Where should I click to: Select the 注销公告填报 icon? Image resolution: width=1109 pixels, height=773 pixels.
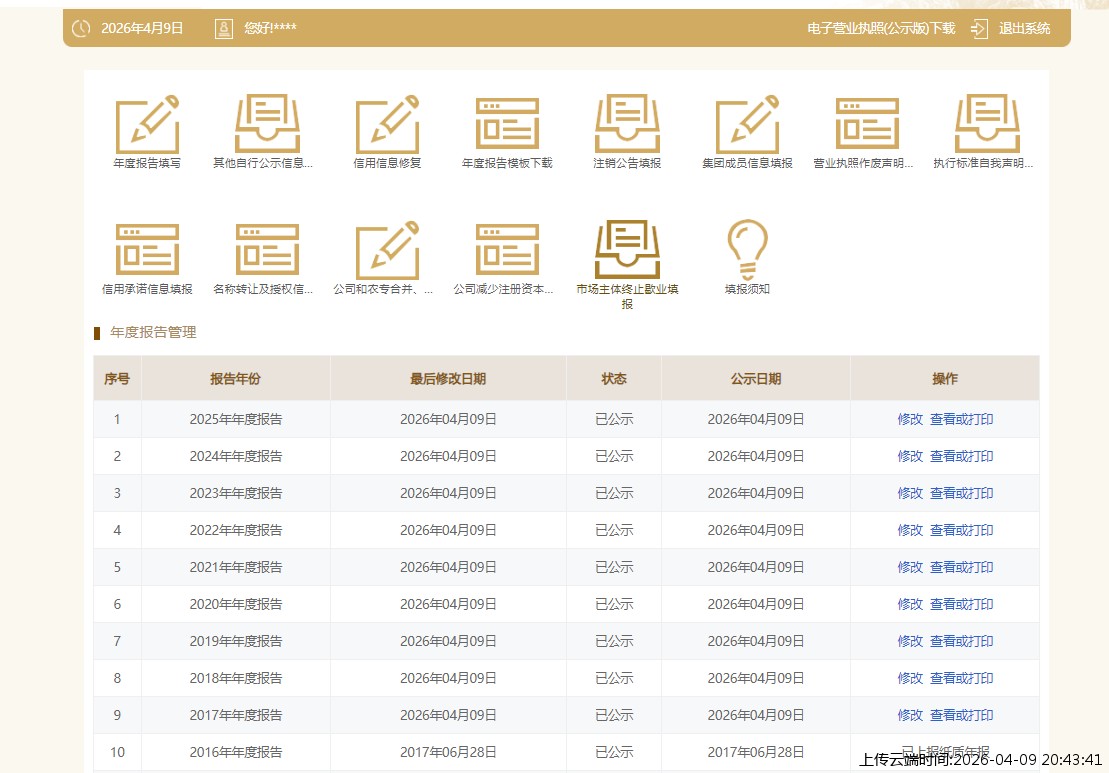click(627, 126)
